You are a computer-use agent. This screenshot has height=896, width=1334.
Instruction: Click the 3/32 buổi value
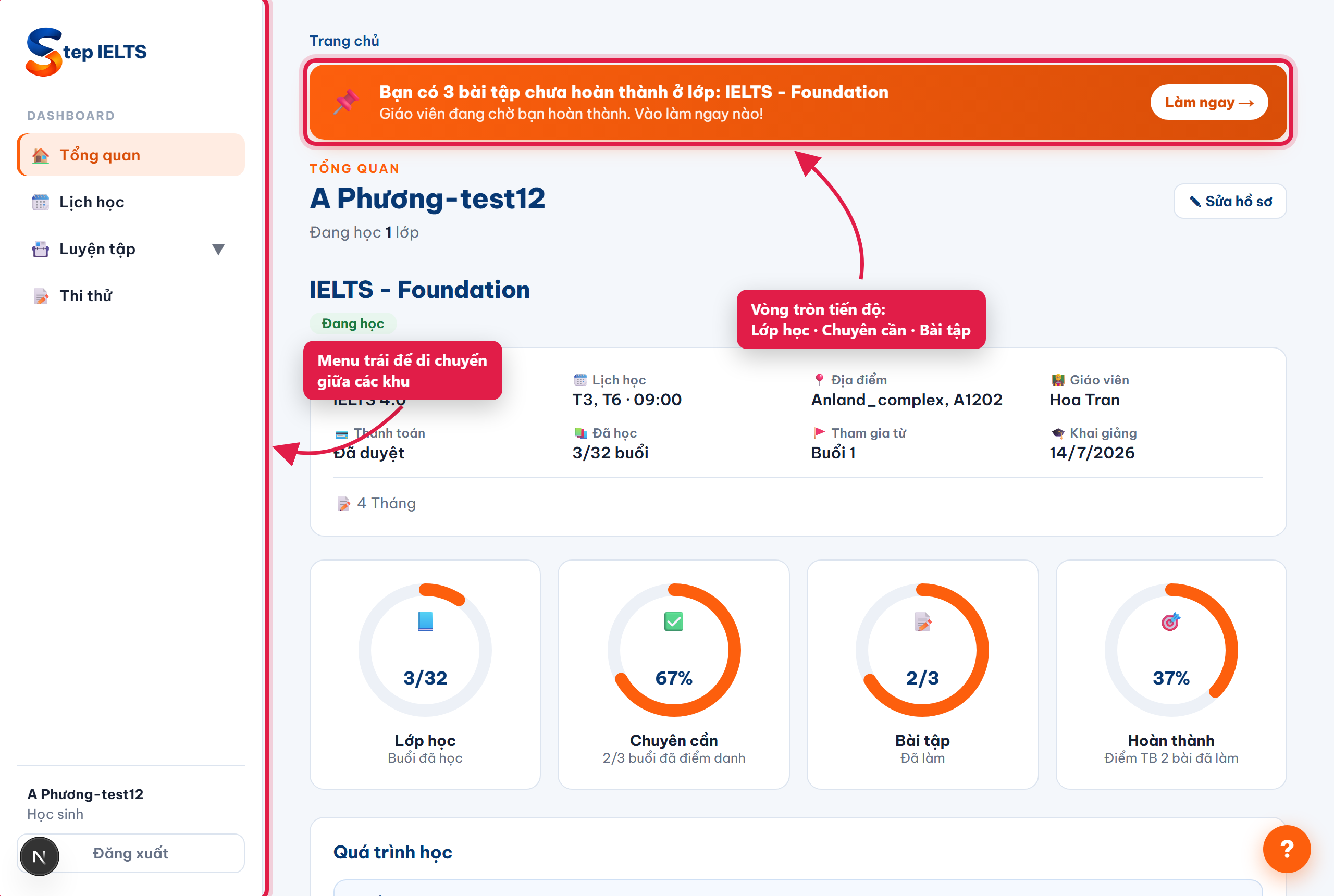[x=610, y=453]
